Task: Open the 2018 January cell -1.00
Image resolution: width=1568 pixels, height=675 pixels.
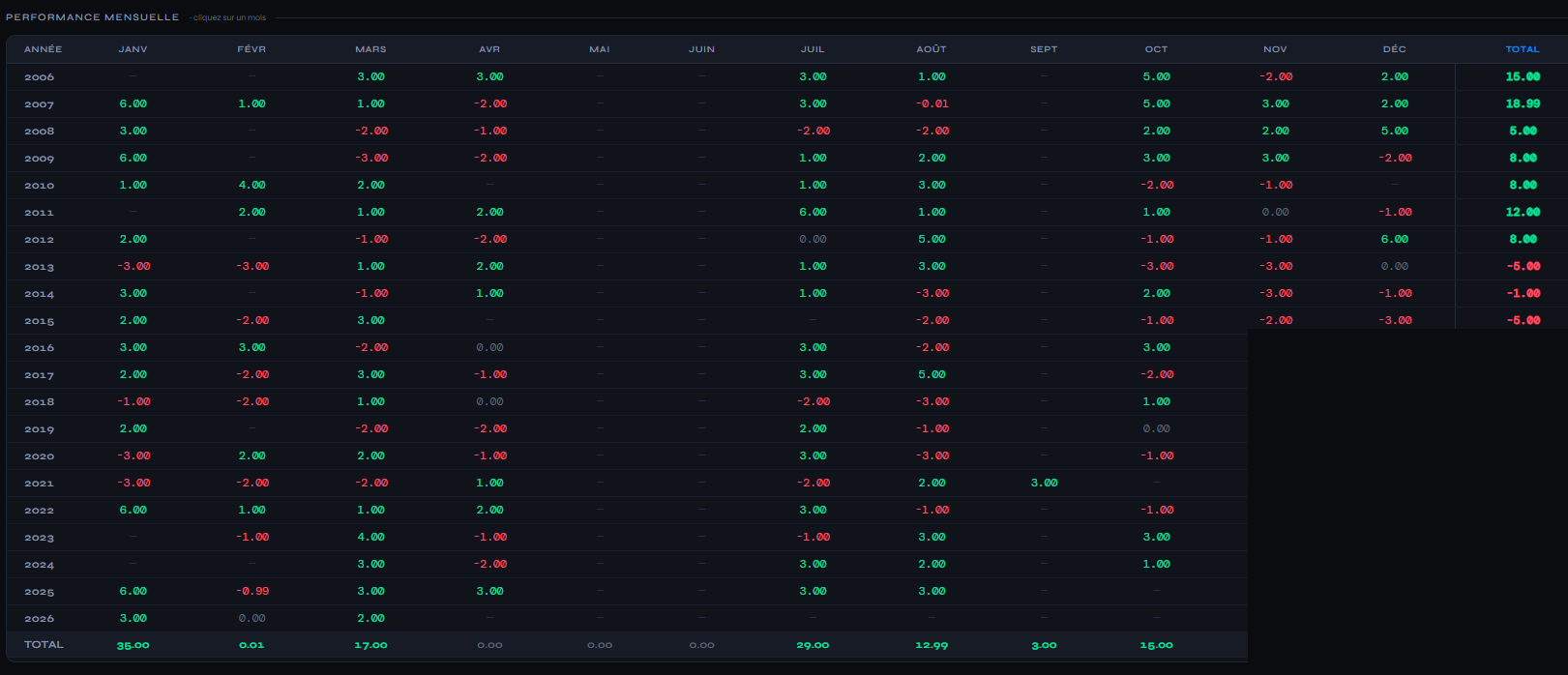Action: pos(133,401)
